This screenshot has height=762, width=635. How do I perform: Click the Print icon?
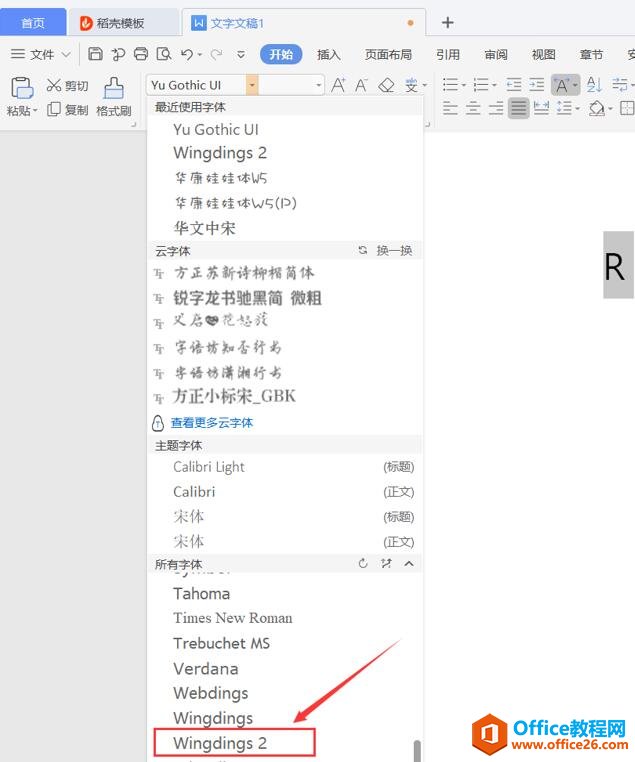(141, 54)
